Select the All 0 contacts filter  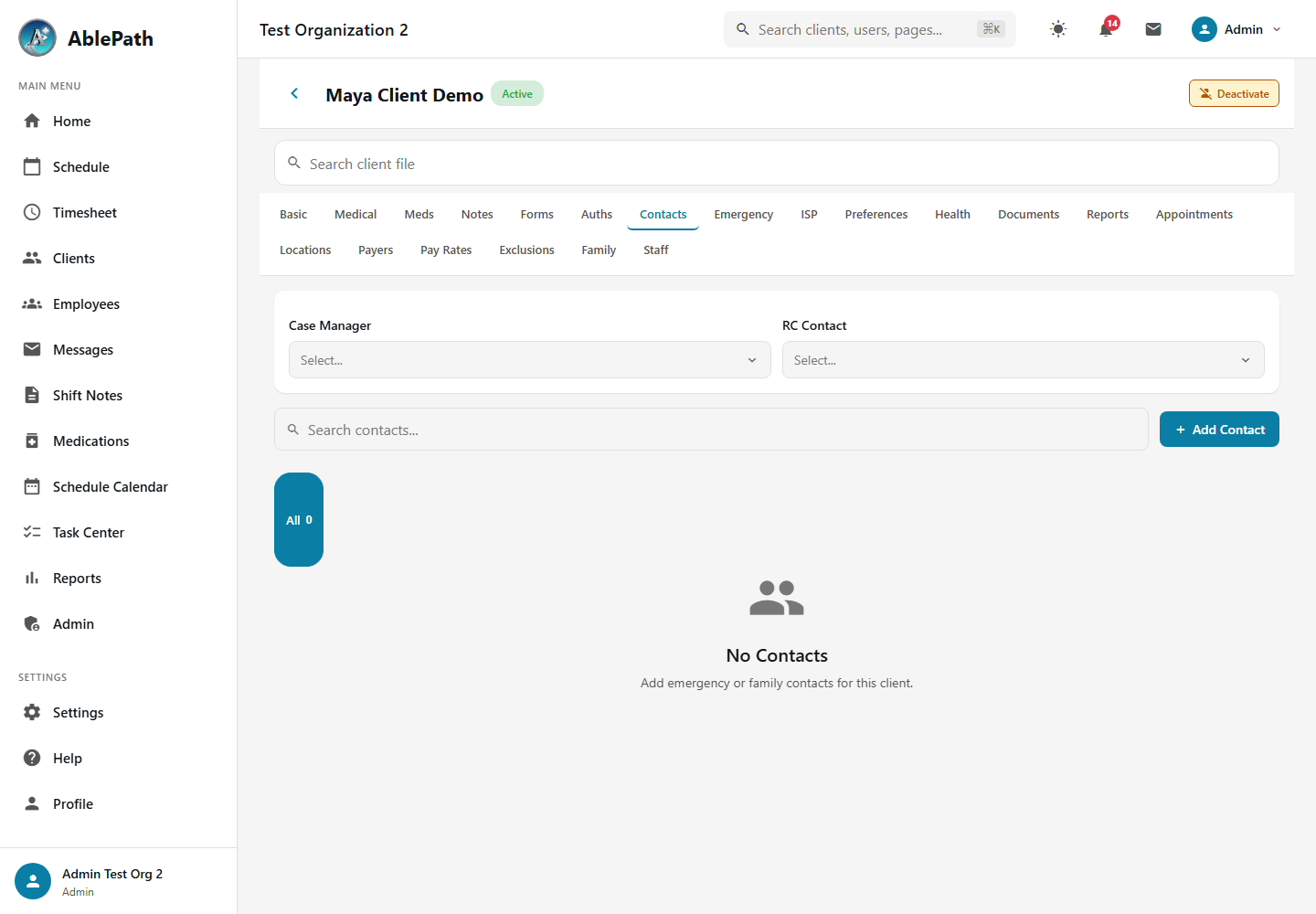pyautogui.click(x=299, y=519)
